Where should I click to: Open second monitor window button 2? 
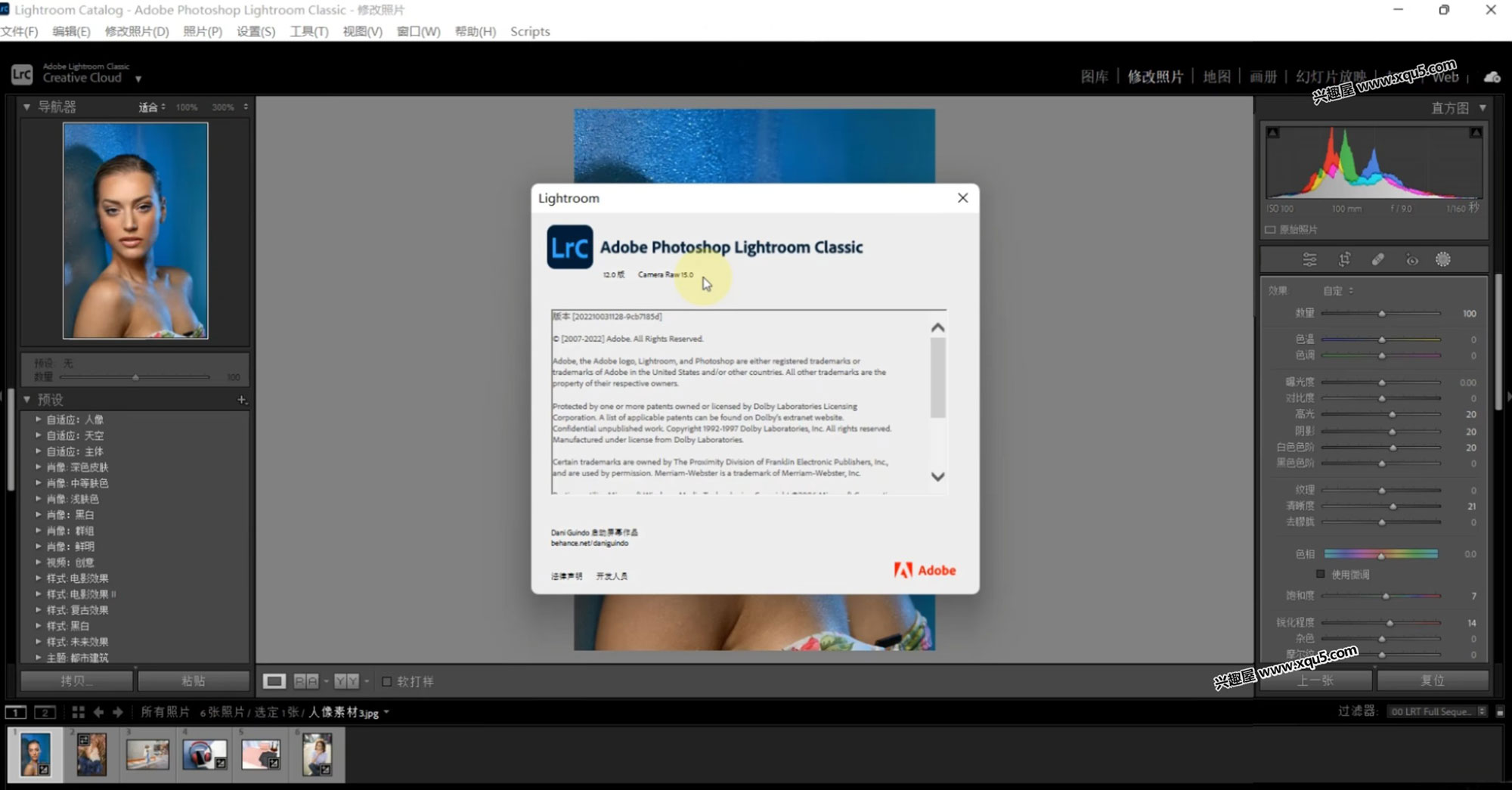[x=45, y=712]
